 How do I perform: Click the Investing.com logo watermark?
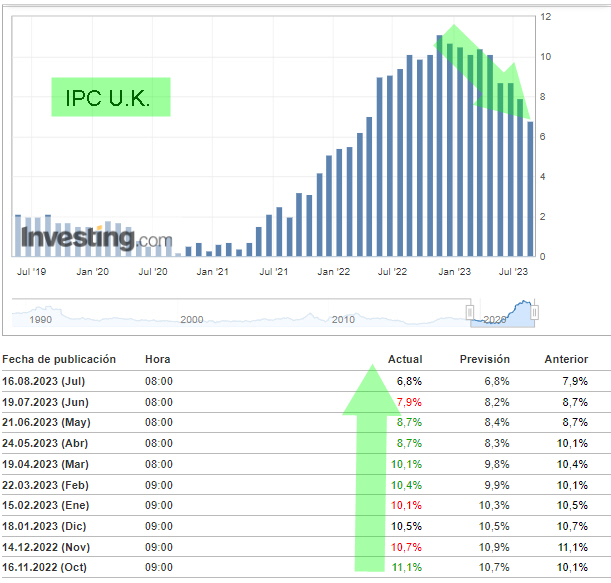[95, 239]
